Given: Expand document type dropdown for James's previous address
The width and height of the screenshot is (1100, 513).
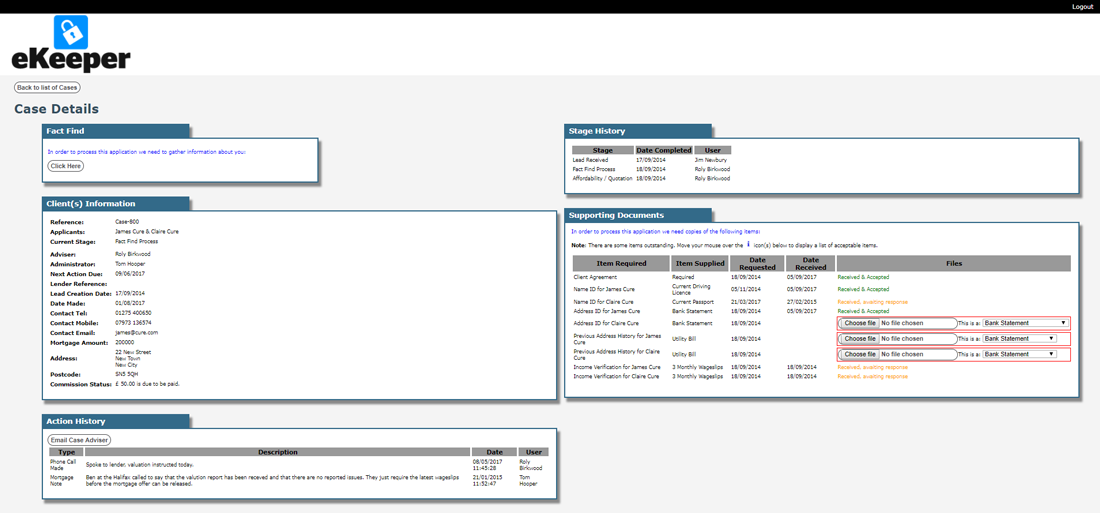Looking at the screenshot, I should pyautogui.click(x=1019, y=339).
